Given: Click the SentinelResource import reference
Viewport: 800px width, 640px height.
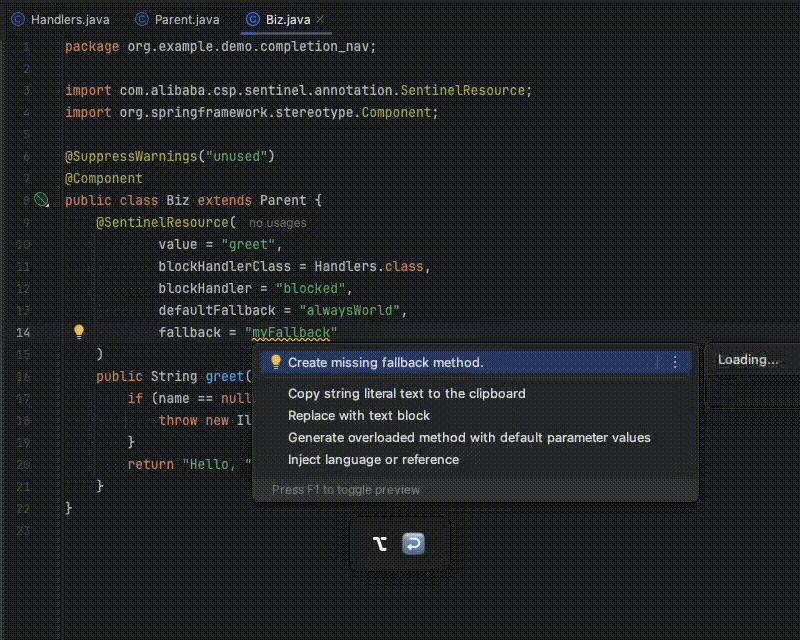Looking at the screenshot, I should pyautogui.click(x=462, y=90).
